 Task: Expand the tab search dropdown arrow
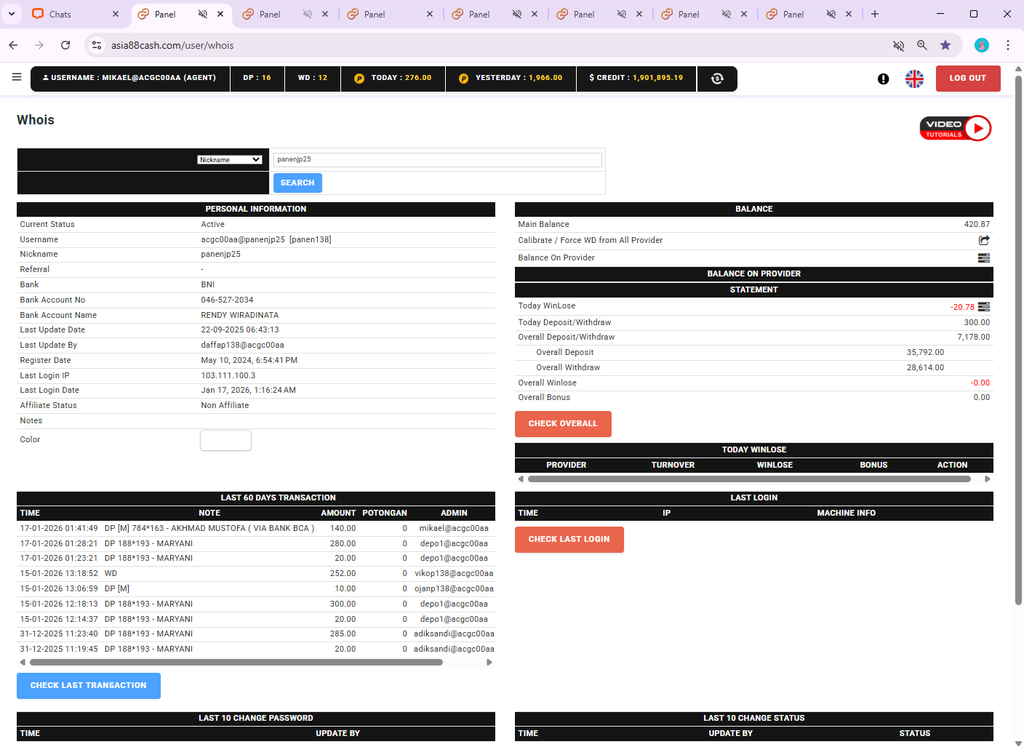click(12, 14)
